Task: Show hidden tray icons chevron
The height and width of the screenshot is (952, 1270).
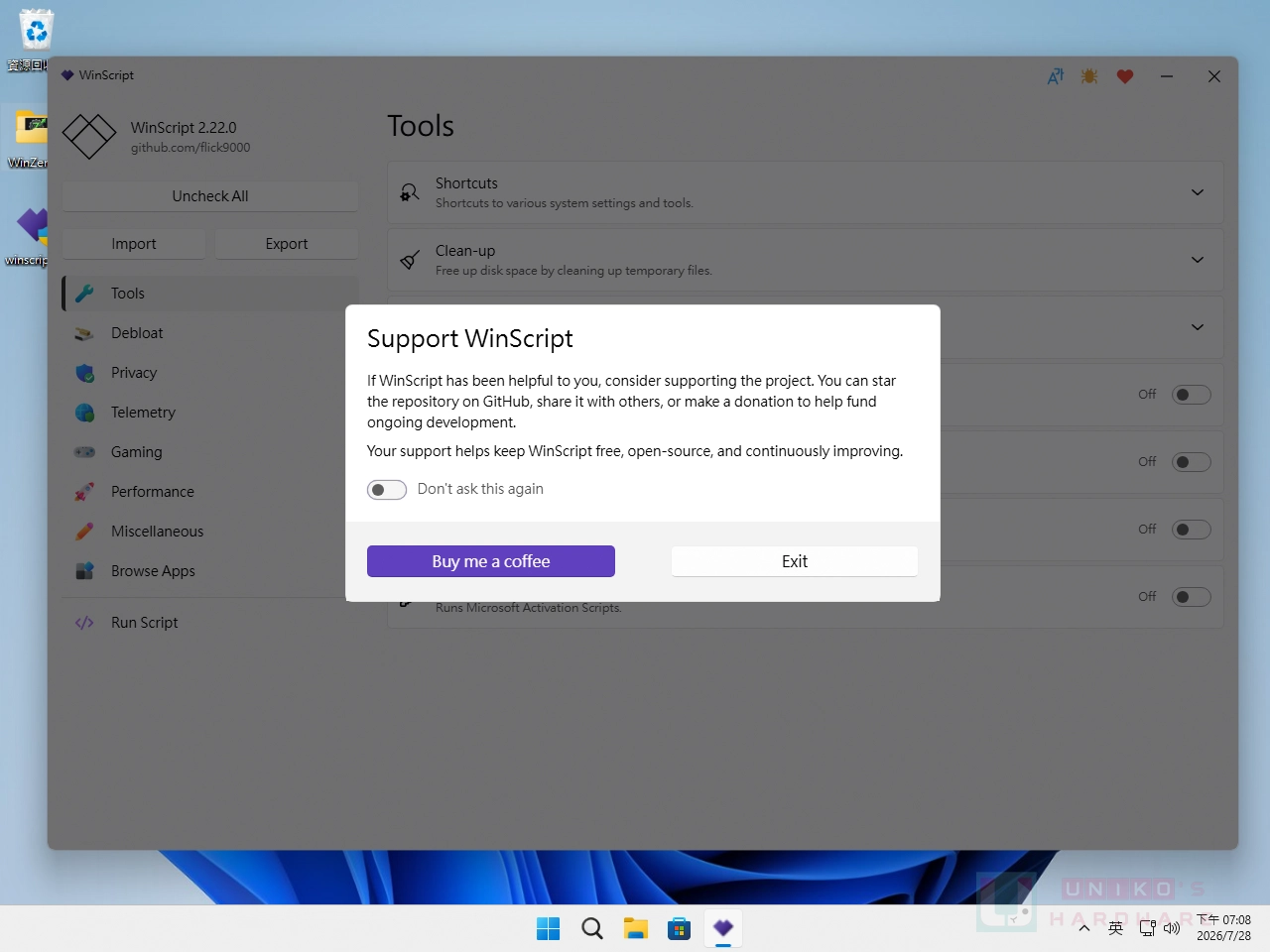Action: 1084,928
